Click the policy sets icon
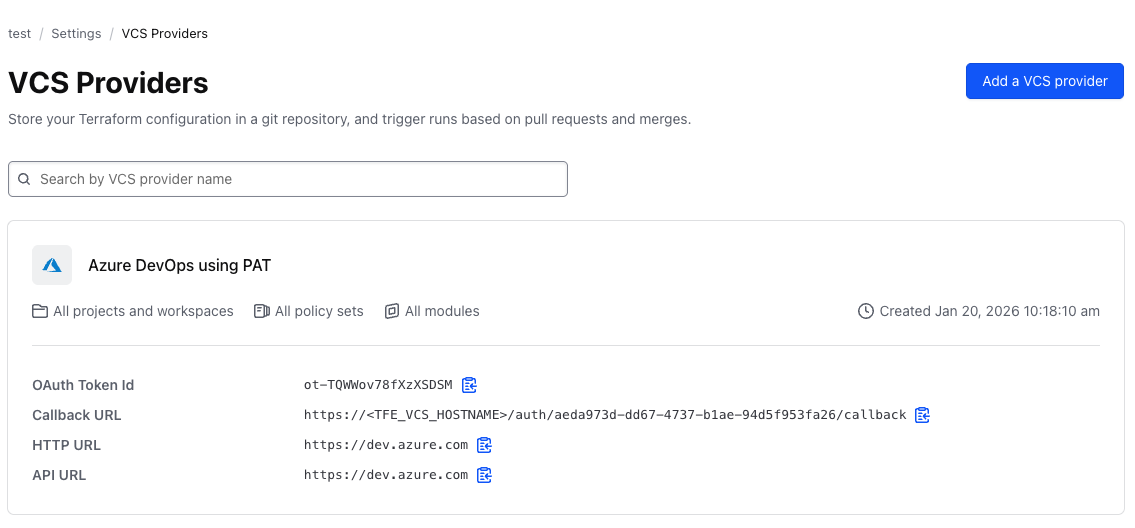 coord(262,311)
